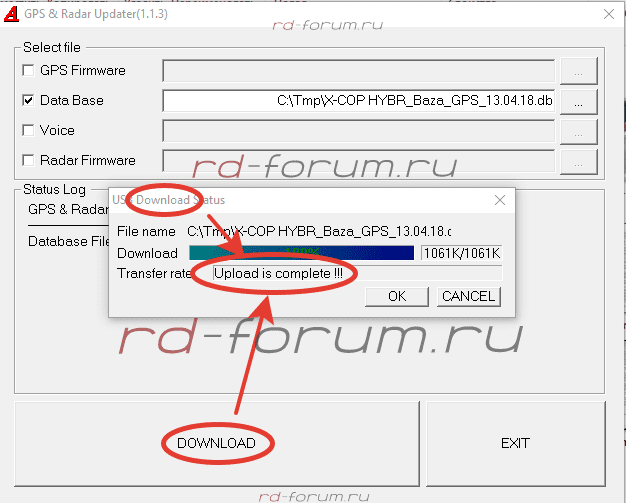The width and height of the screenshot is (626, 503).
Task: Click the download progress bar
Action: click(301, 253)
